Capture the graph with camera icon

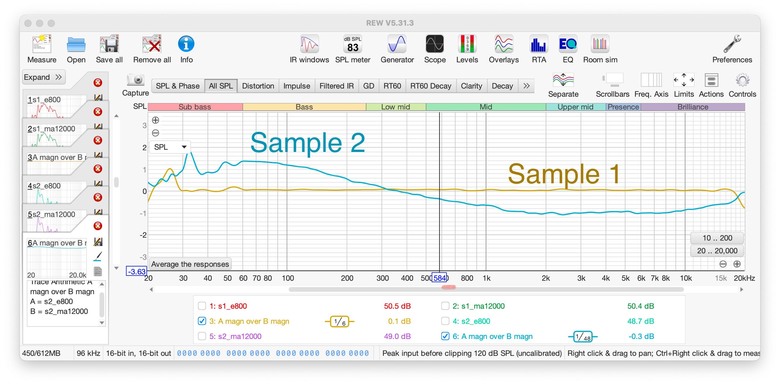(135, 80)
